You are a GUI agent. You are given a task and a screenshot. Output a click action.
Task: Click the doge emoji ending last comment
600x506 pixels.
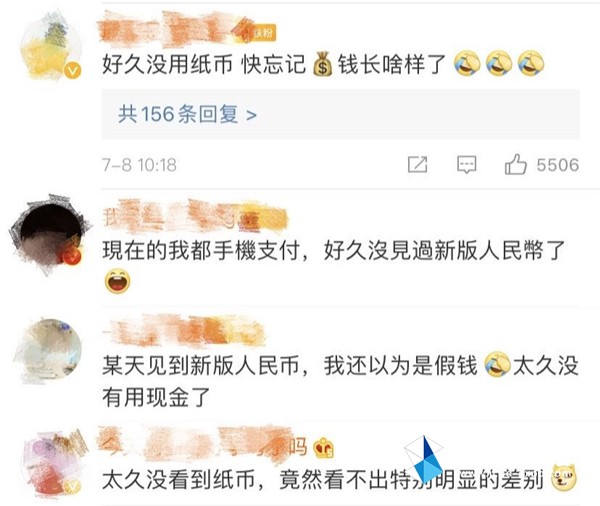click(x=564, y=477)
